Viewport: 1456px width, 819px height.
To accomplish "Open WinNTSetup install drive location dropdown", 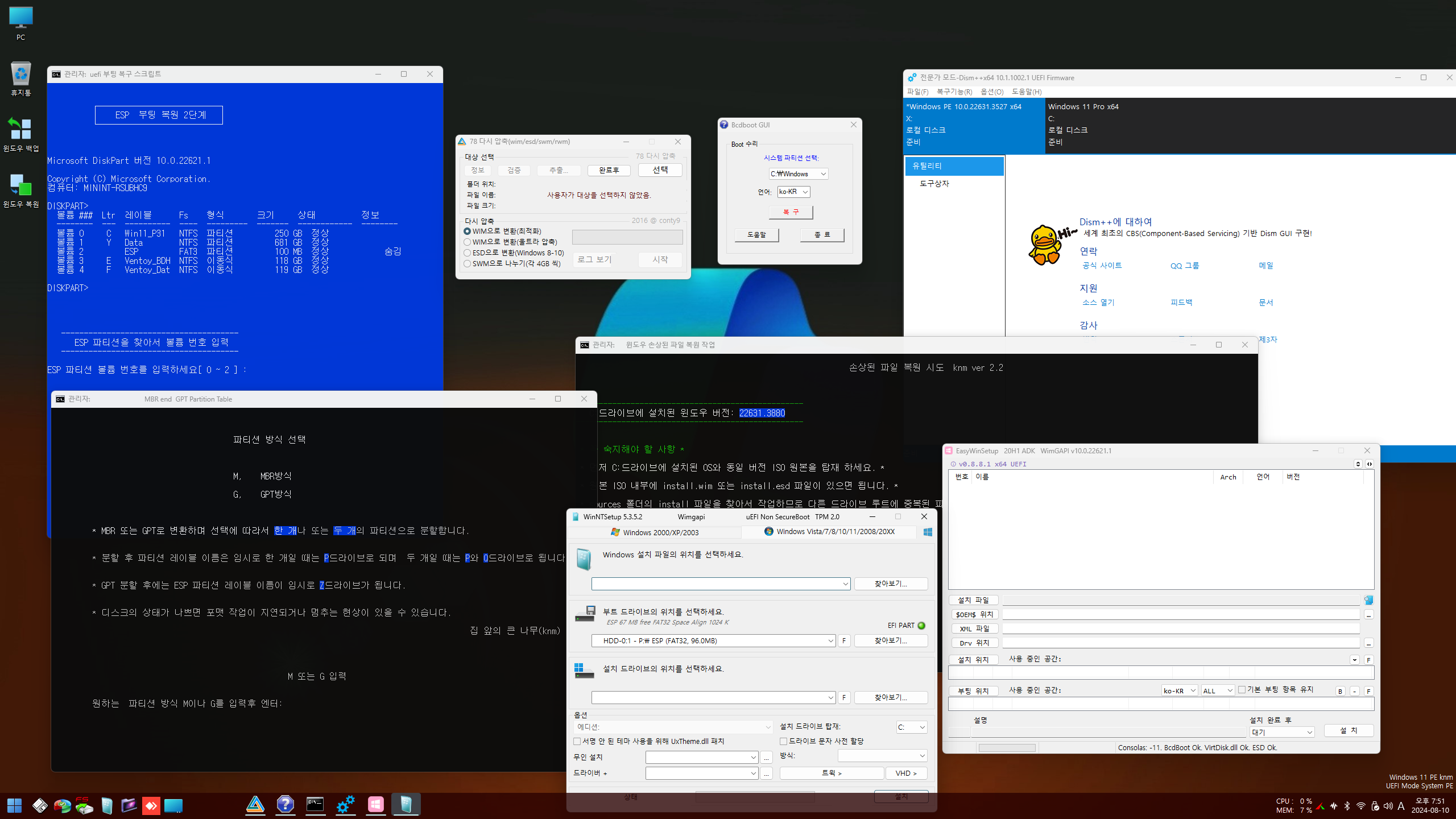I will (713, 698).
